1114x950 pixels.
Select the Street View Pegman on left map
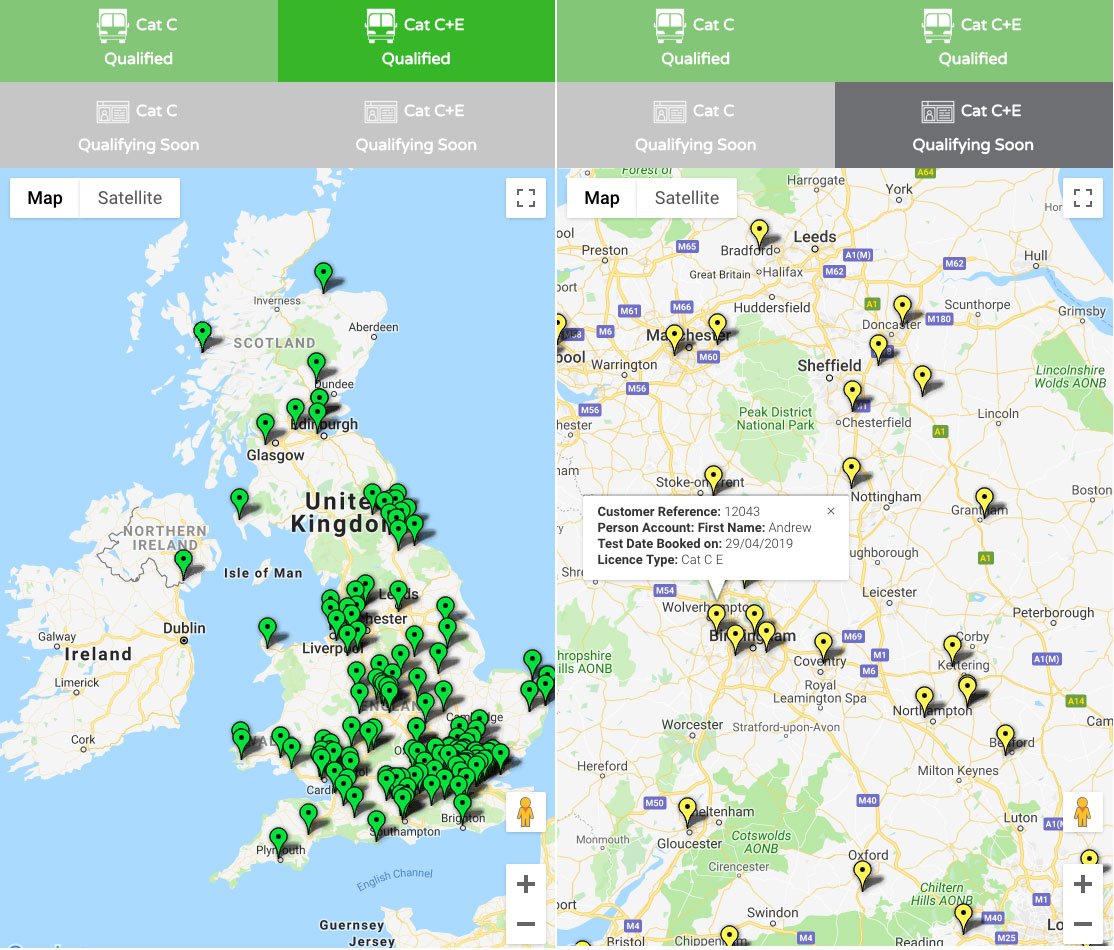click(526, 812)
